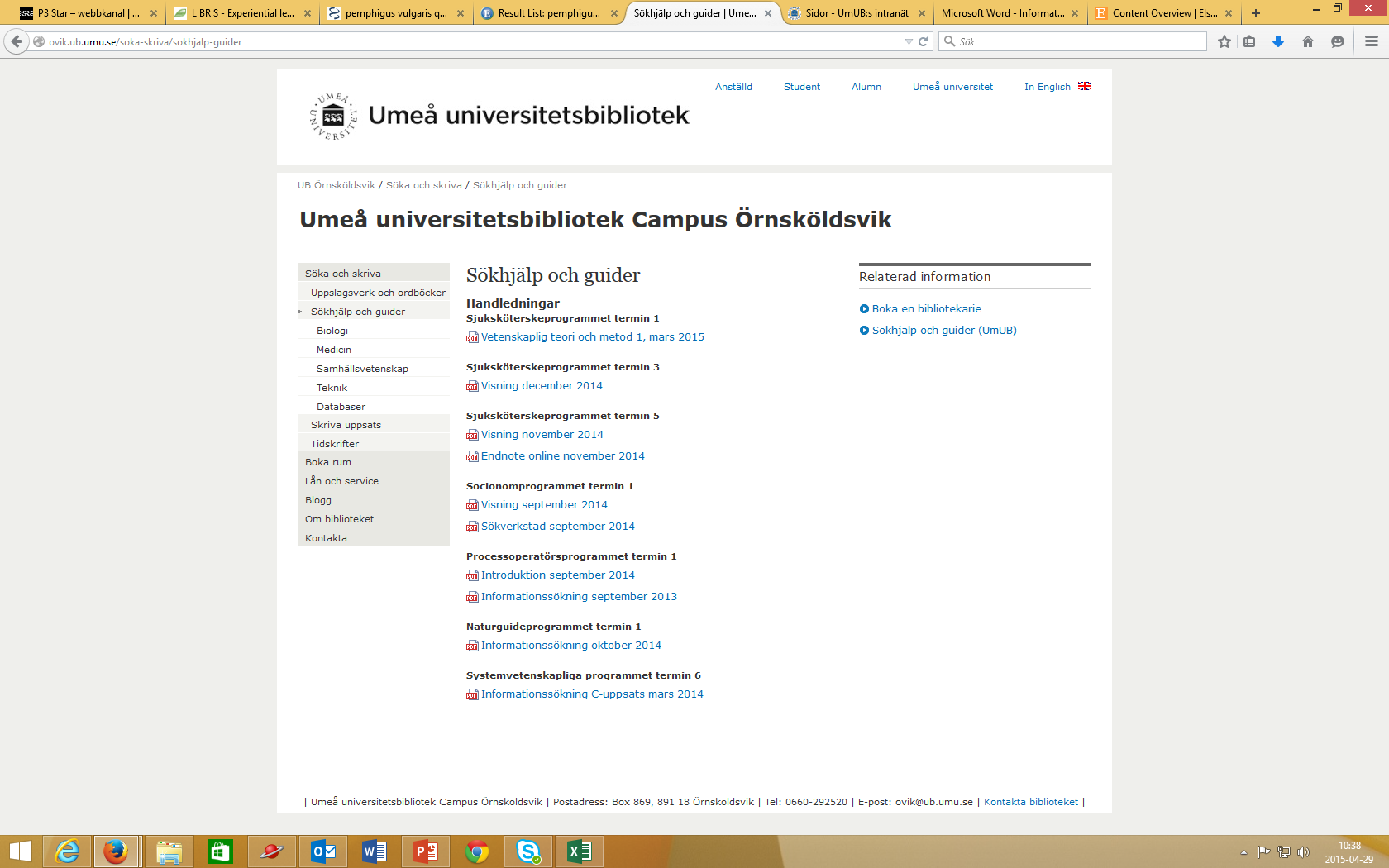Viewport: 1389px width, 868px height.
Task: Click the volume speaker tray icon
Action: coord(1304,852)
